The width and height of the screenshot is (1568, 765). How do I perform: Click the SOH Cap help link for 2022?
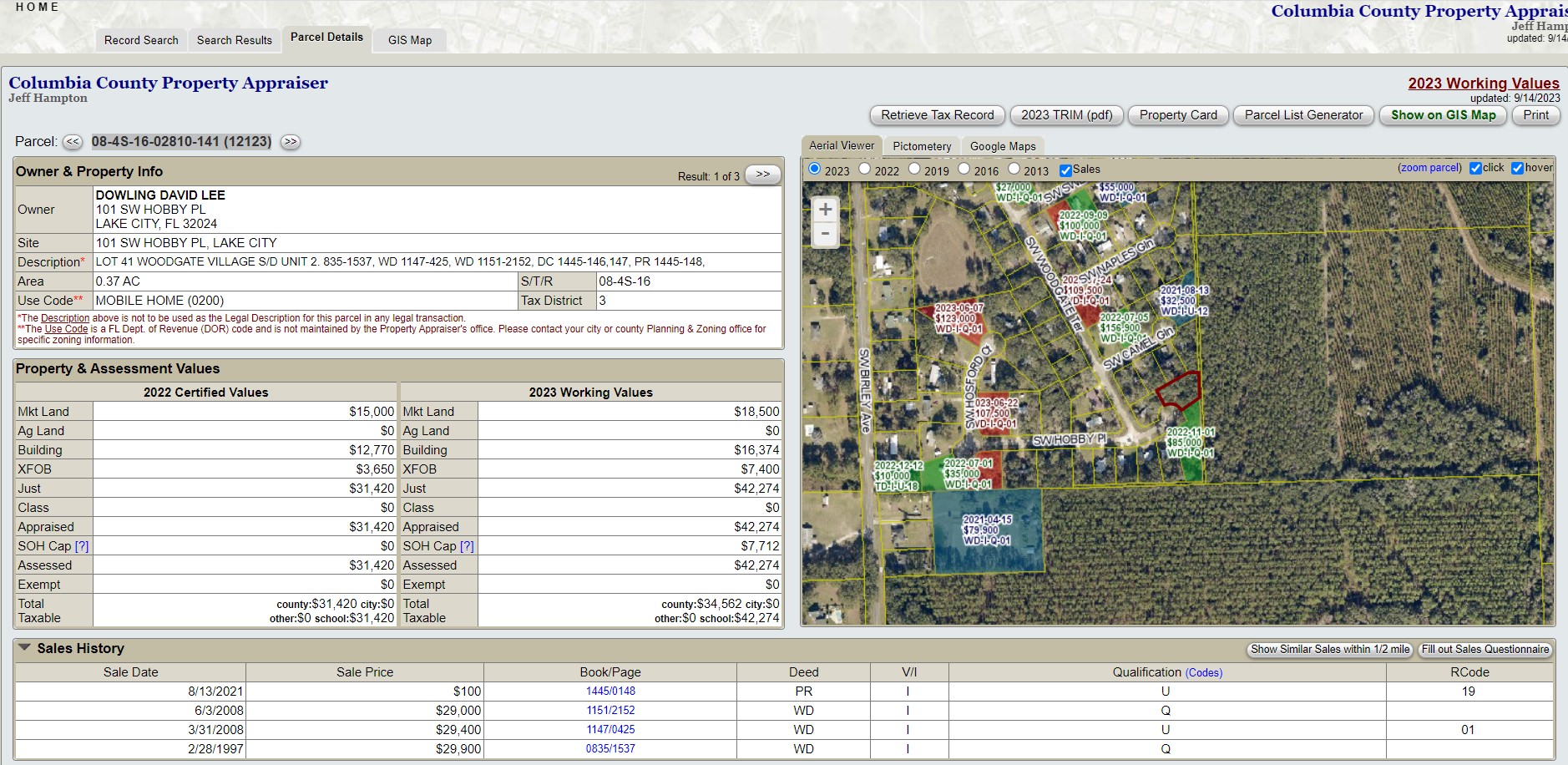[82, 546]
